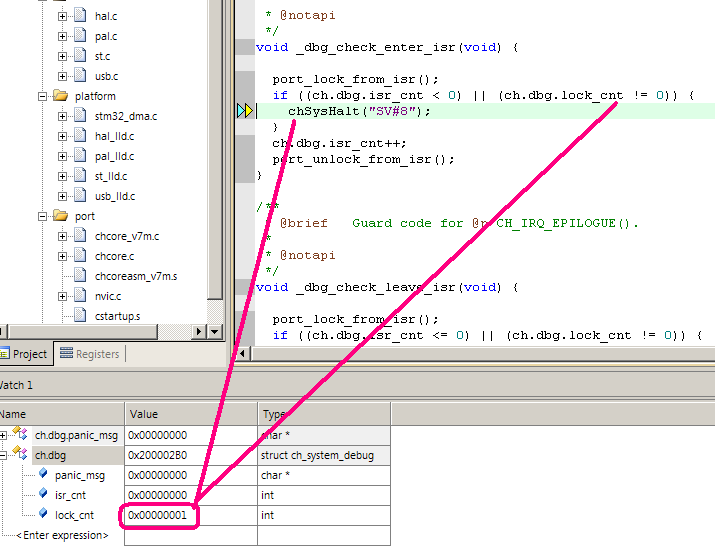Click the panic_msg member icon
This screenshot has width=715, height=556.
point(43,473)
